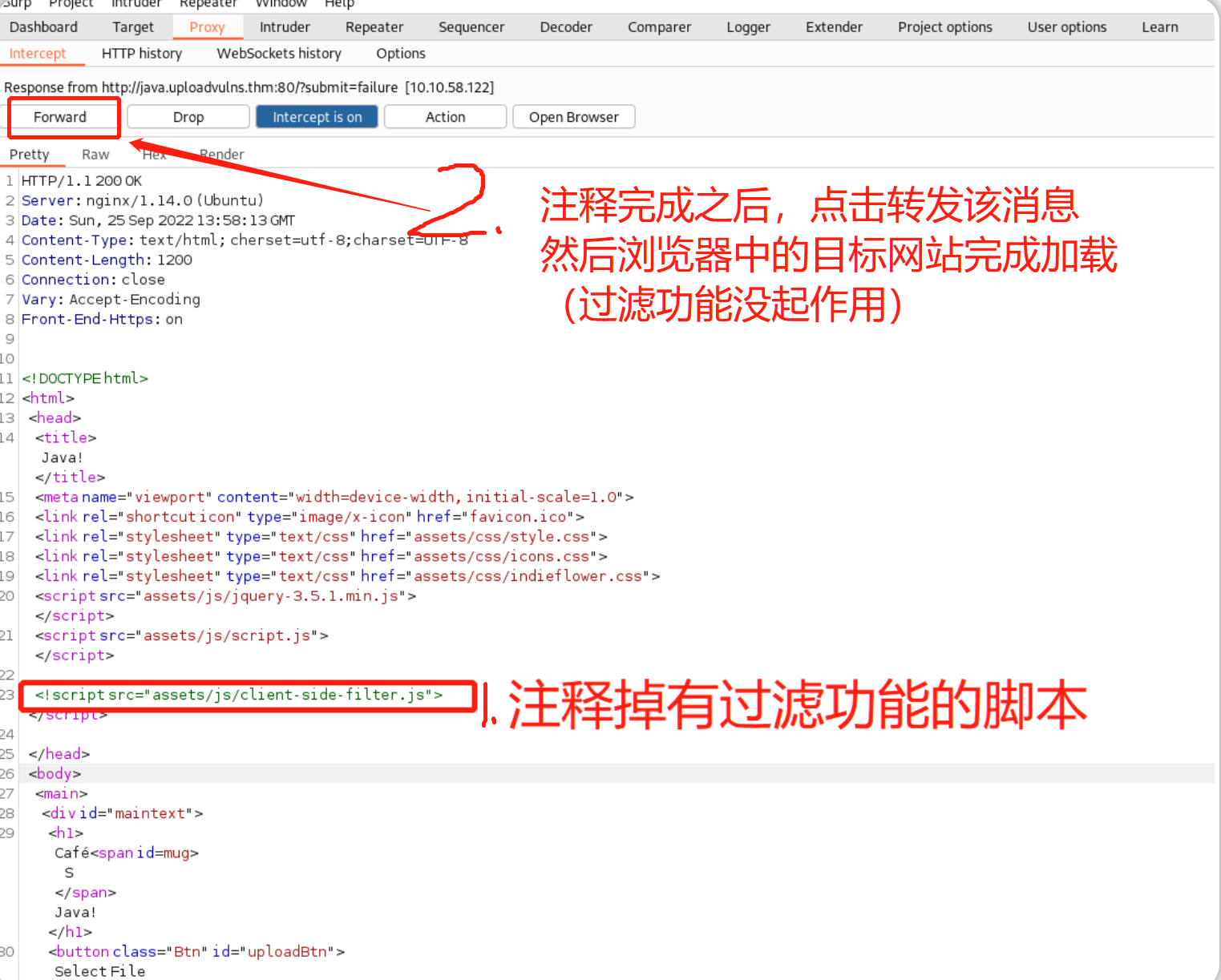Toggle the Intercept is on button
The height and width of the screenshot is (980, 1221).
(x=317, y=117)
